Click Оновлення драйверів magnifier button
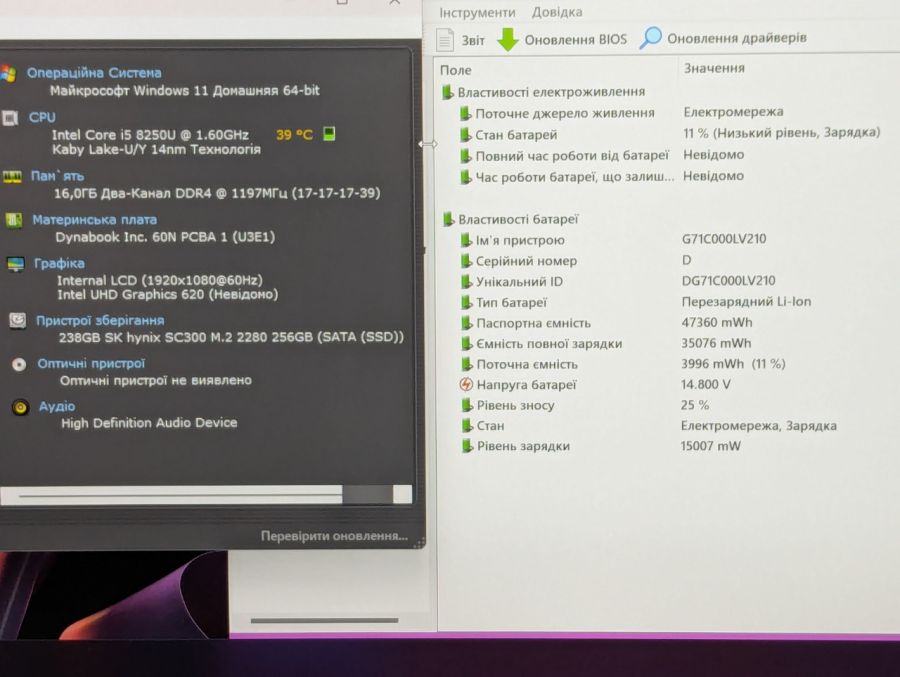 click(x=723, y=38)
